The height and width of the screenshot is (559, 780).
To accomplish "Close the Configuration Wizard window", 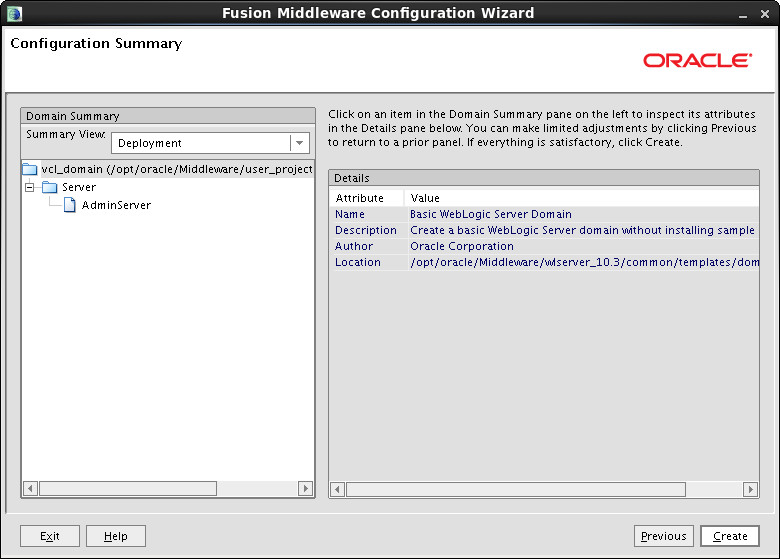I will 765,14.
